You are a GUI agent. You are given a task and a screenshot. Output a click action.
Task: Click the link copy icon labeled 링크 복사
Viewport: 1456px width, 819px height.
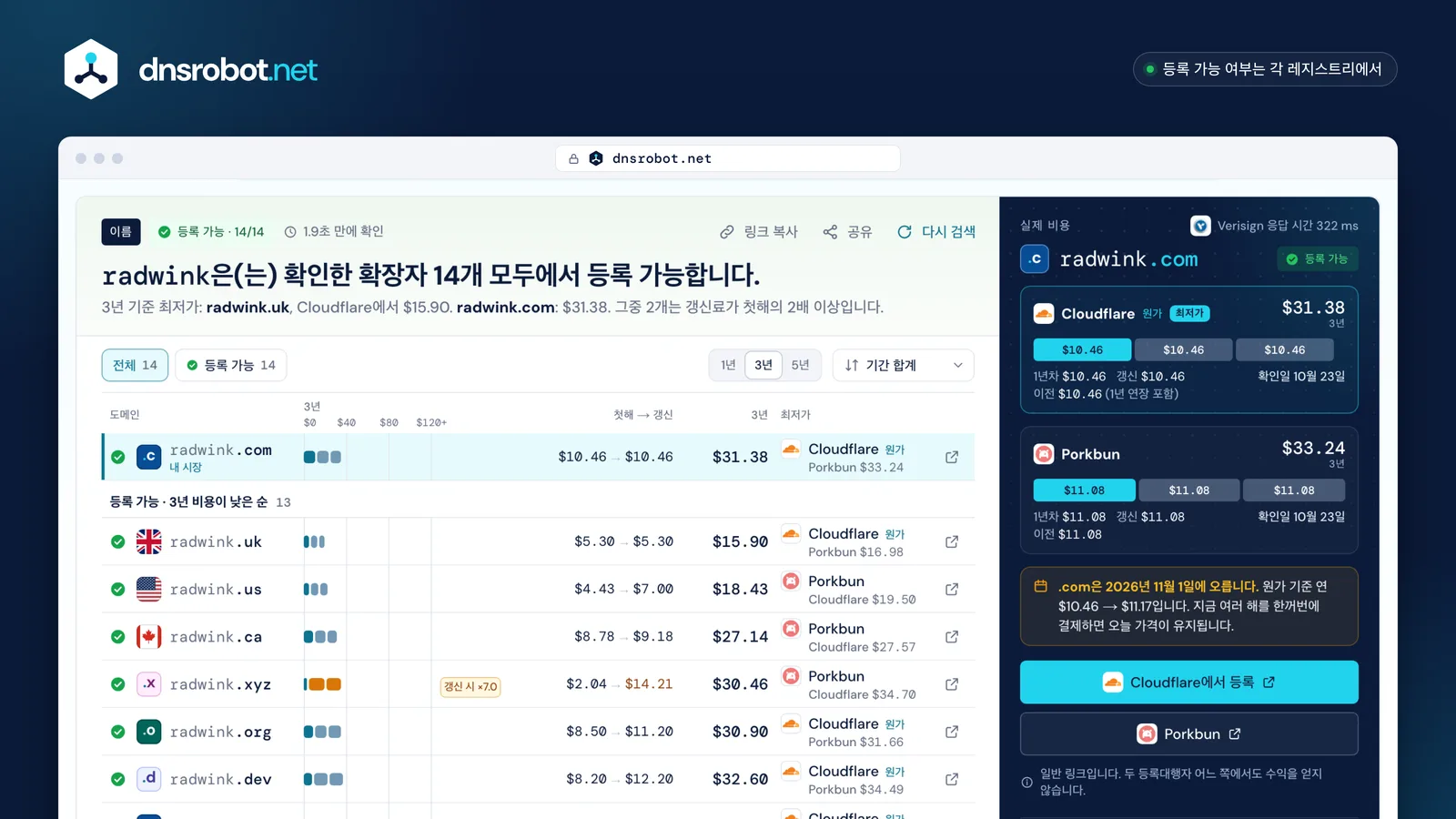point(727,232)
